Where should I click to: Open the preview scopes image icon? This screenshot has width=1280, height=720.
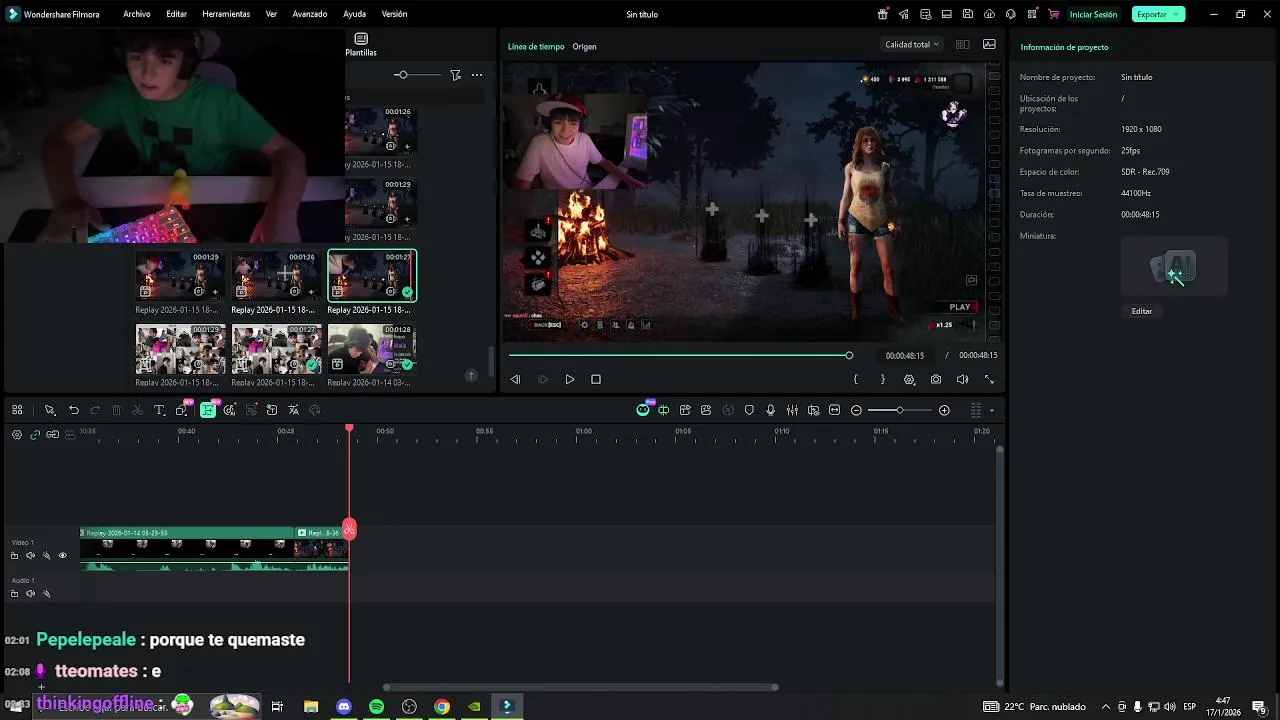click(989, 44)
